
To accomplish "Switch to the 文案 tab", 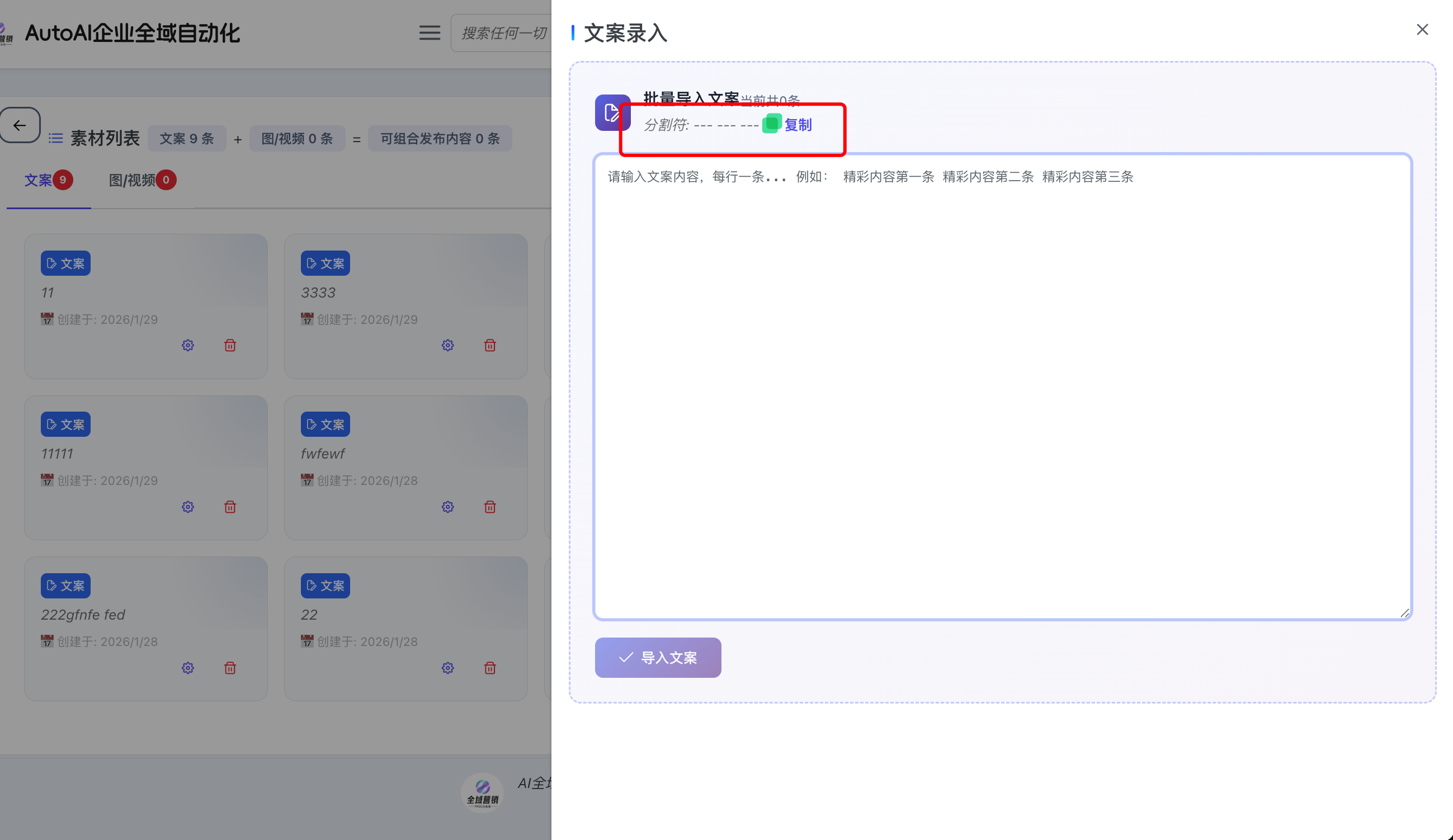I will 39,181.
